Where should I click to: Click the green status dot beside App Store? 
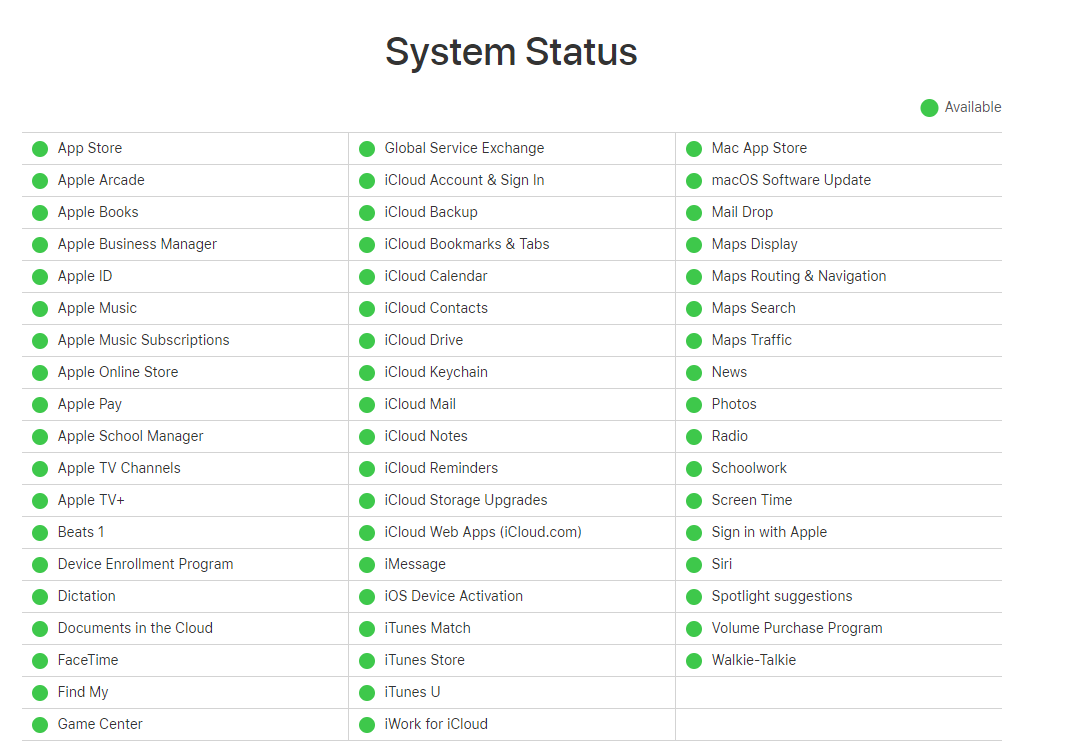[x=40, y=149]
